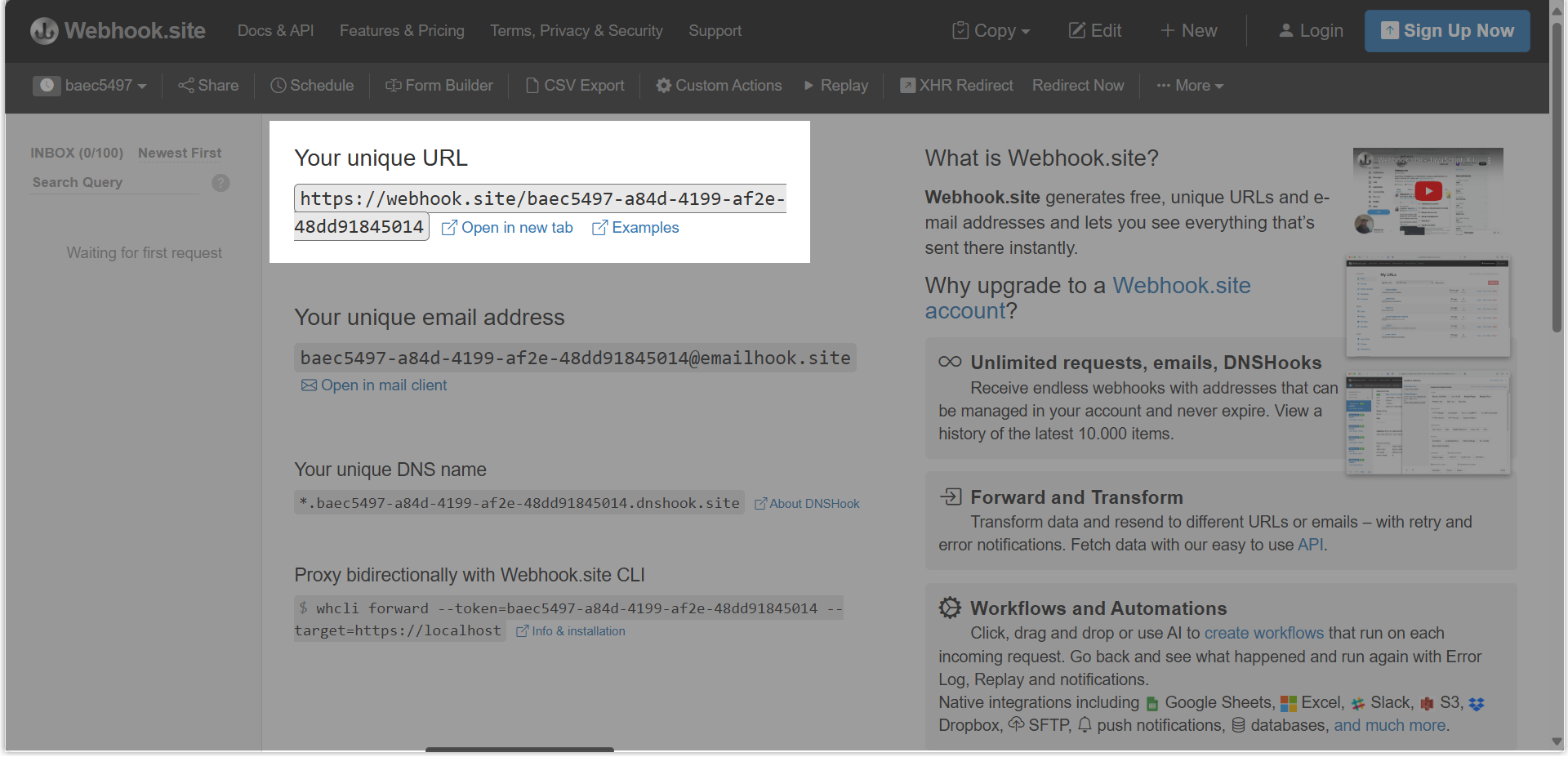Screen dimensions: 1568x757
Task: Click the clipboard Copy icon
Action: click(x=960, y=30)
